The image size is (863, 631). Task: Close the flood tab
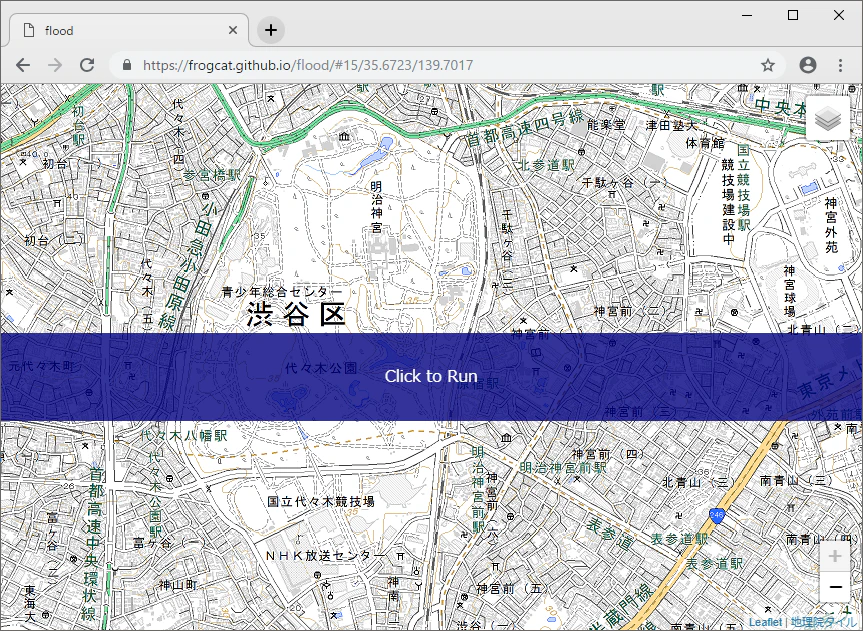[233, 30]
